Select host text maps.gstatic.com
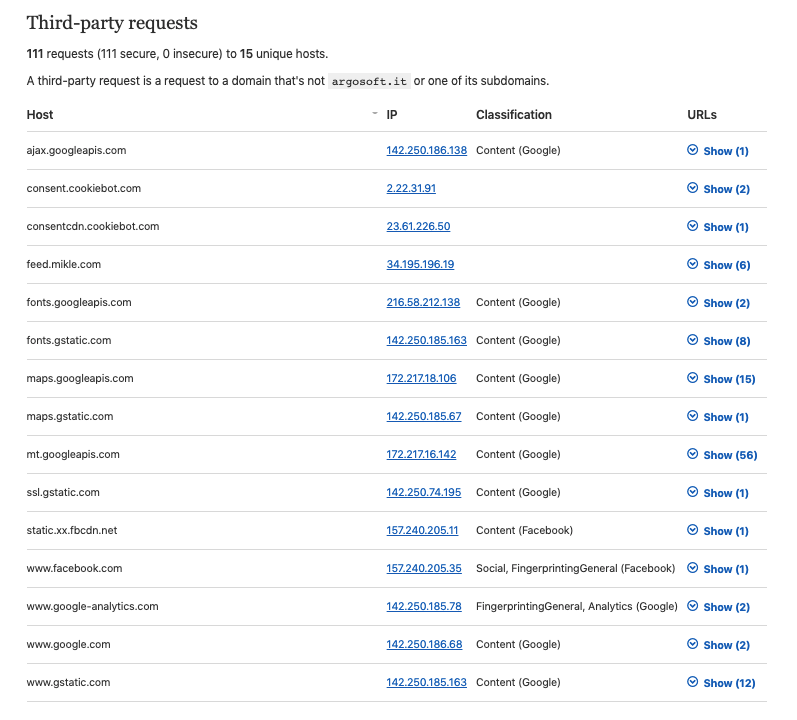Screen dimensions: 797x720 [x=70, y=416]
